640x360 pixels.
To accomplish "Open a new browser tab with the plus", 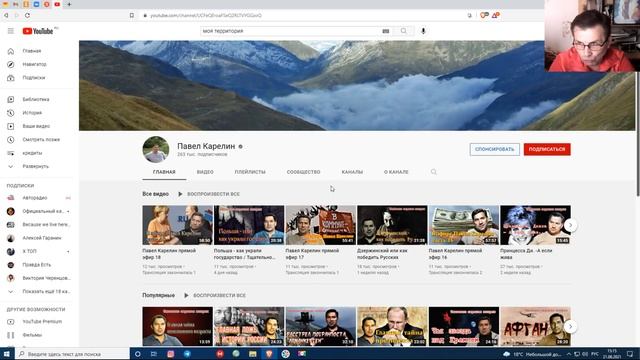I will 69,4.
